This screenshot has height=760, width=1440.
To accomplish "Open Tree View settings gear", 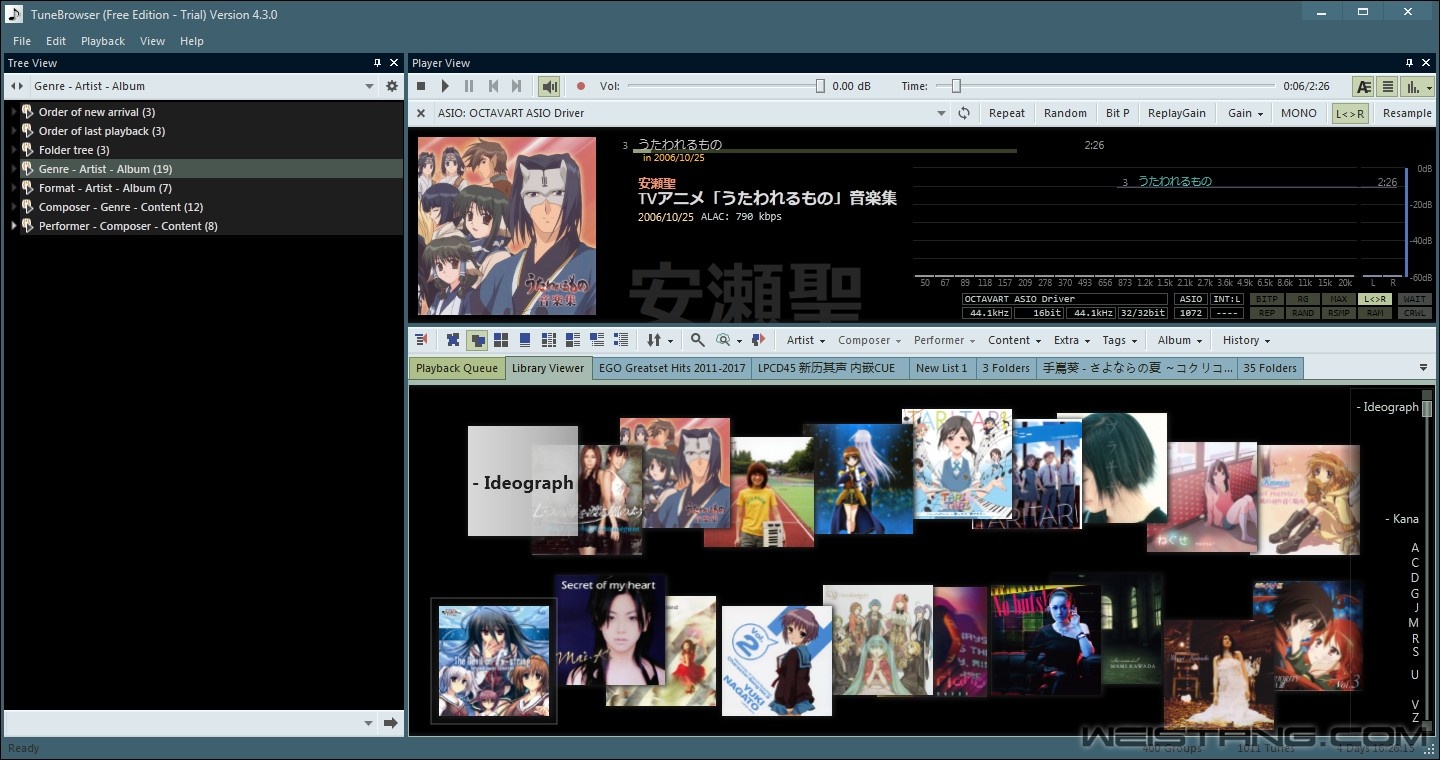I will (392, 86).
